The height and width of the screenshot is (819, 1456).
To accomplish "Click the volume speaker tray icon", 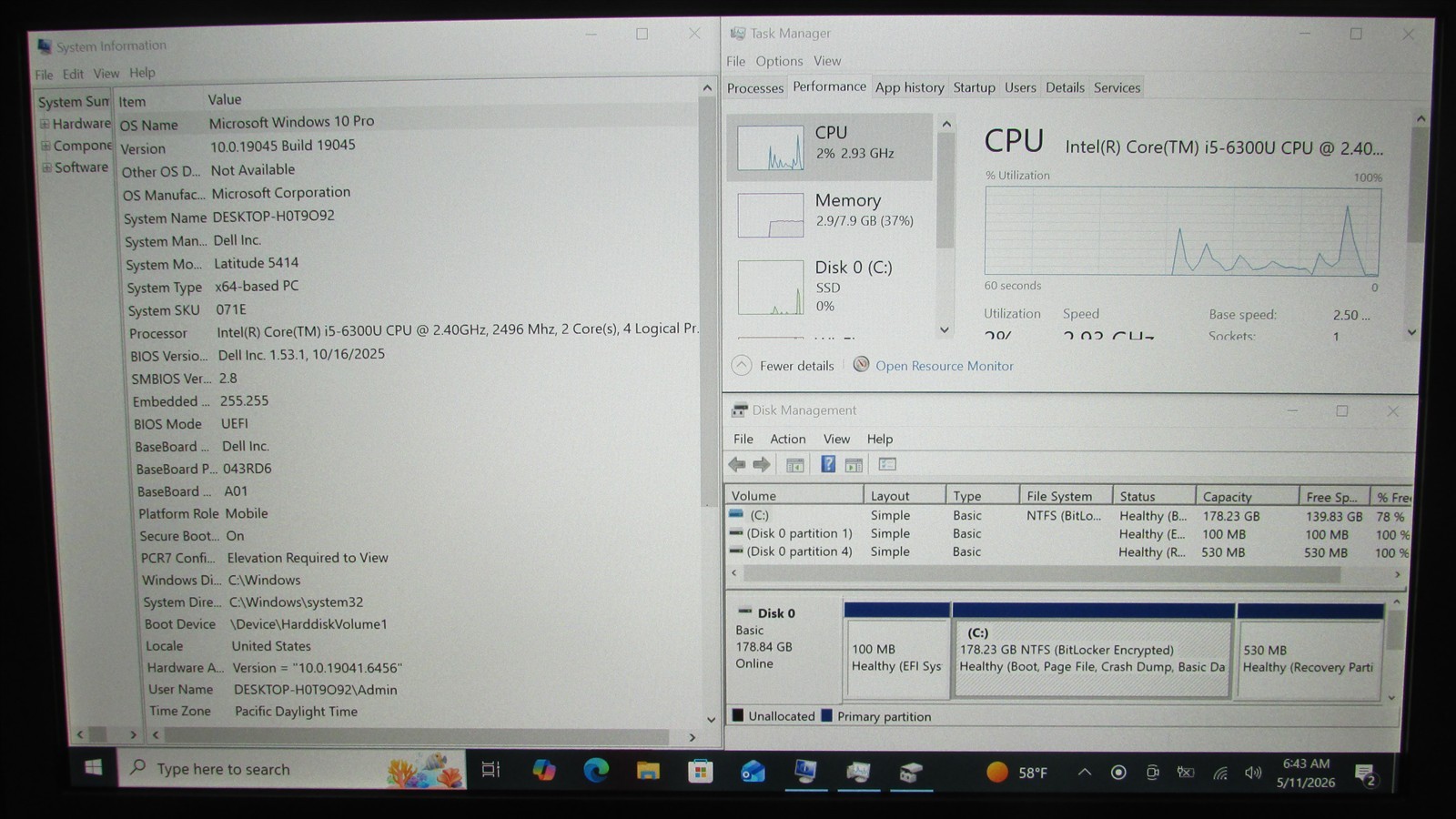I will 1253,773.
